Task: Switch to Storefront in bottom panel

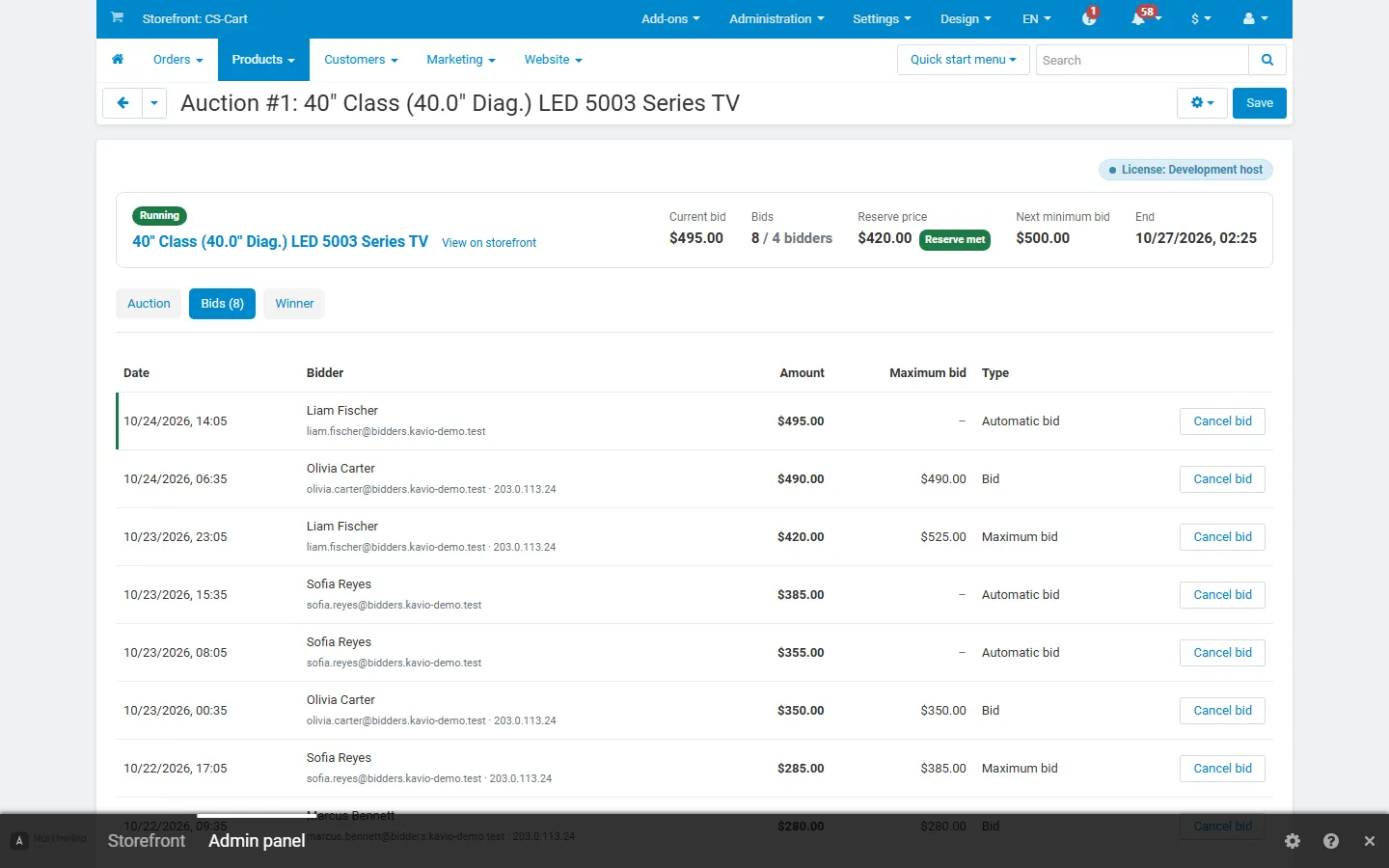Action: pyautogui.click(x=147, y=841)
